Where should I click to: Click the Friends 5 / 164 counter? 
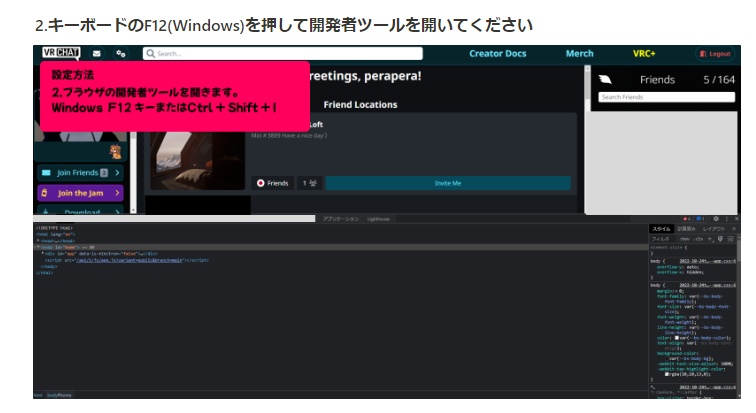click(x=719, y=80)
